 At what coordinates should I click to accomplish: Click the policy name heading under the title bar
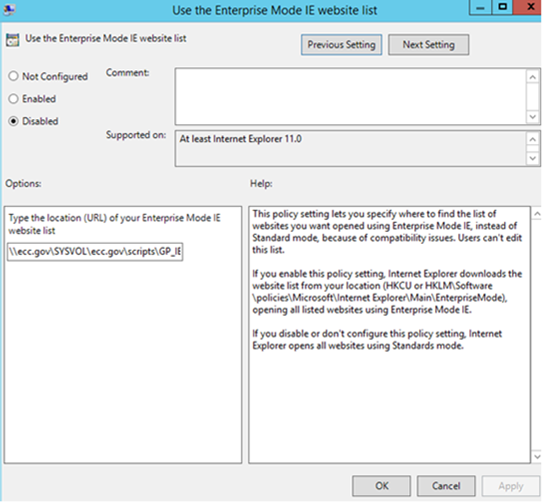pos(106,38)
